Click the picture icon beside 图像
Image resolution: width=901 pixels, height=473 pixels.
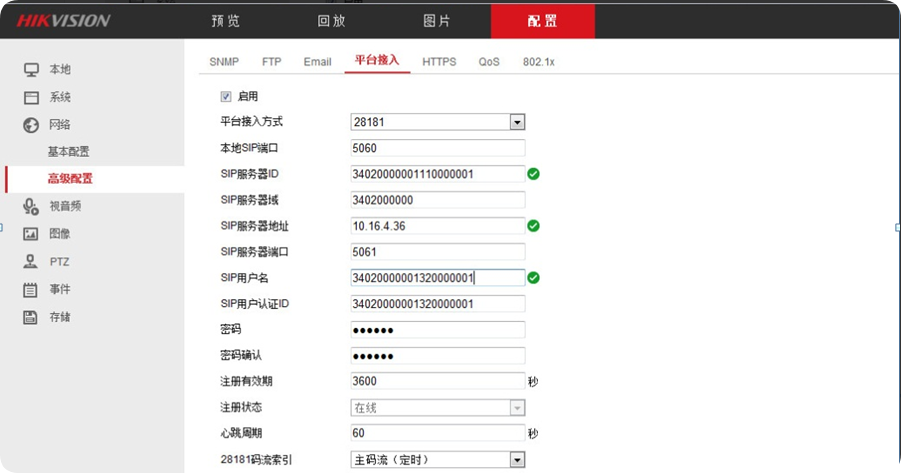pyautogui.click(x=30, y=234)
